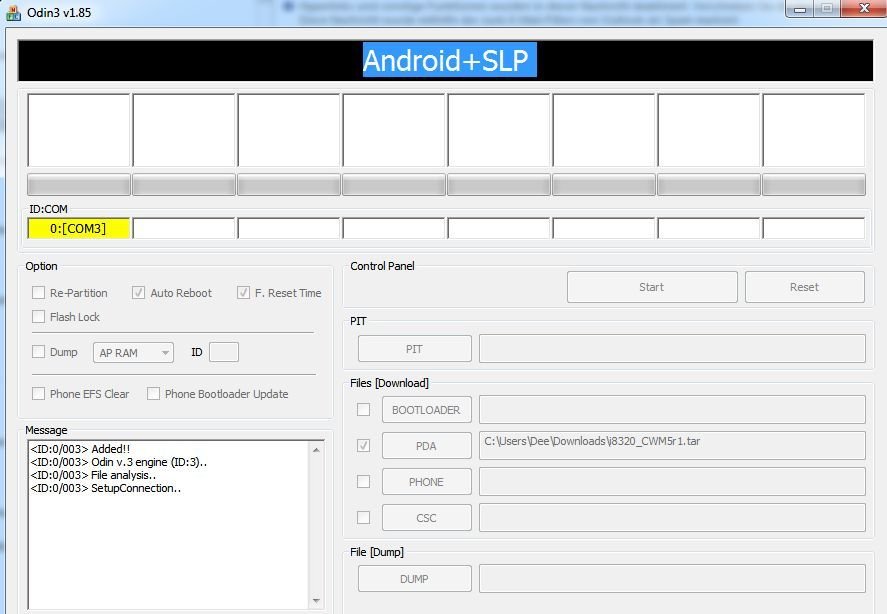Open the AP RAM dropdown
This screenshot has width=887, height=614.
click(134, 353)
